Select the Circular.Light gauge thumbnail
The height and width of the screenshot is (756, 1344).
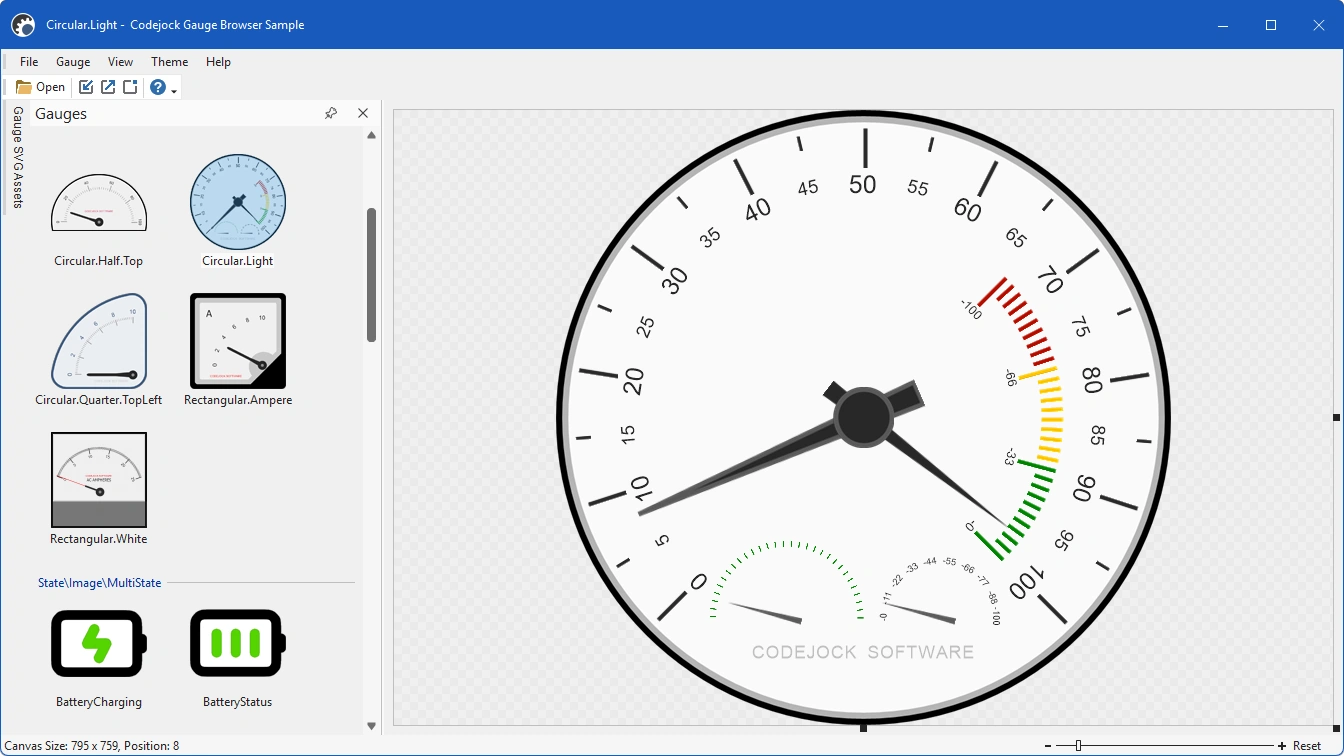(238, 202)
